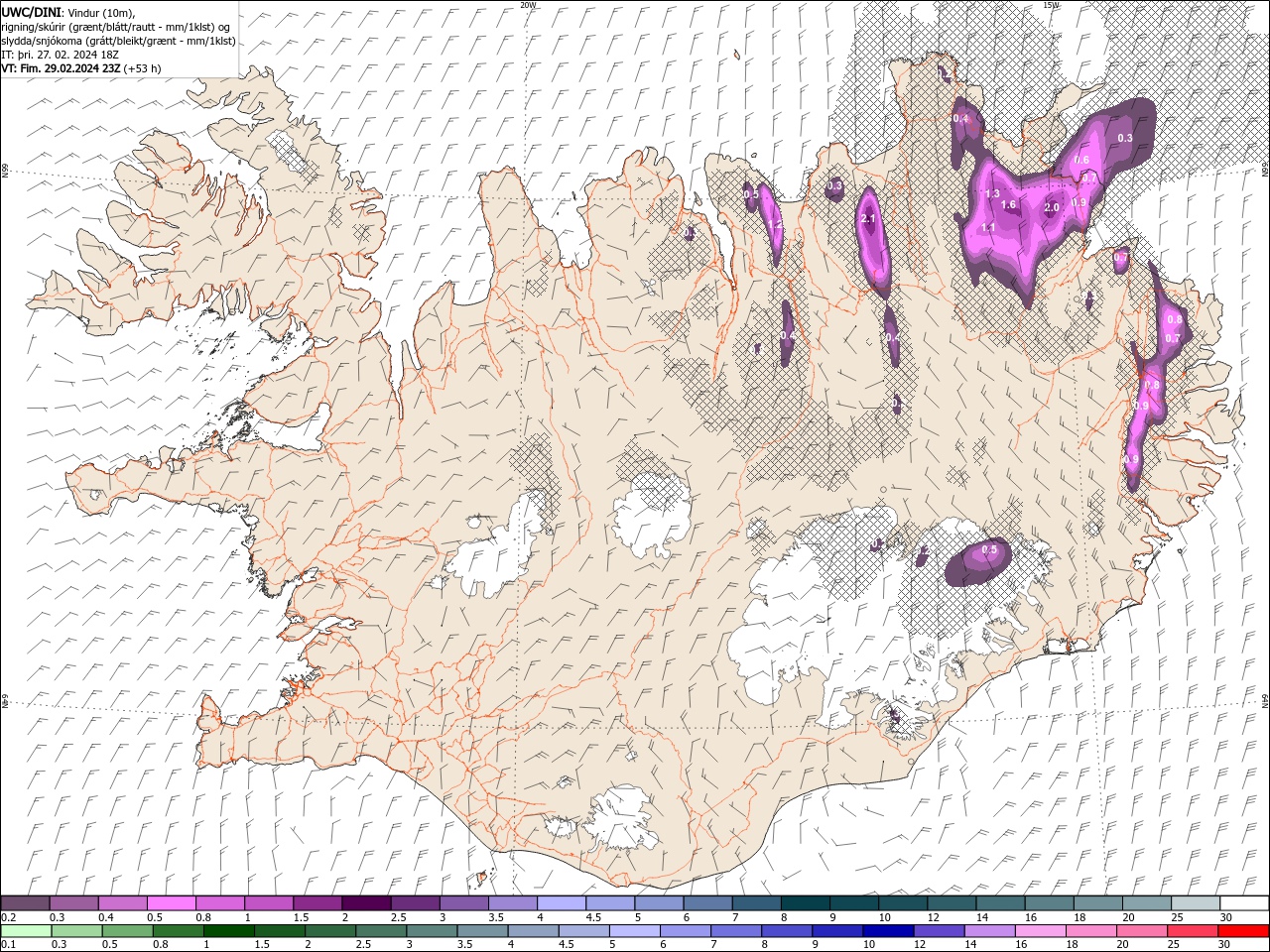1270x952 pixels.
Task: Click the white snow swatch at 30
Action: (x=1244, y=902)
